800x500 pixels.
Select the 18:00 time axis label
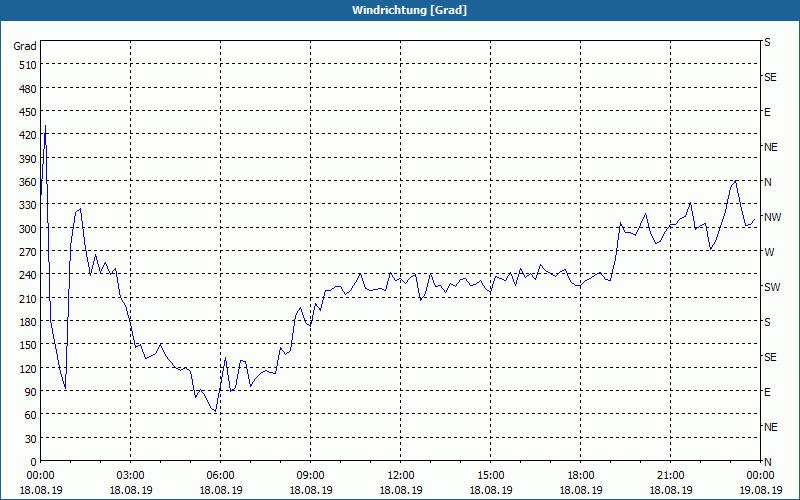(581, 476)
